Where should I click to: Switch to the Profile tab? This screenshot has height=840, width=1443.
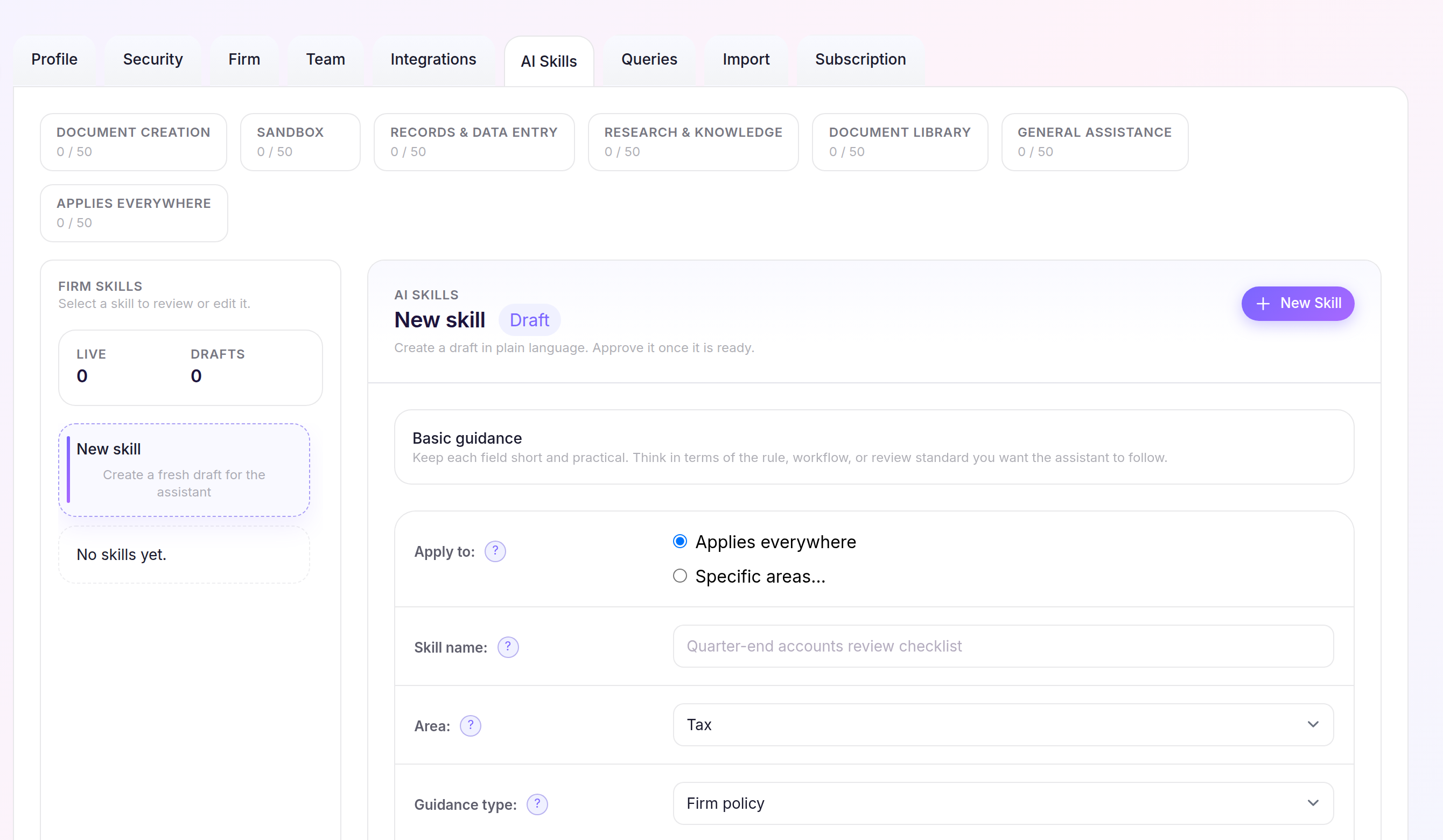54,60
